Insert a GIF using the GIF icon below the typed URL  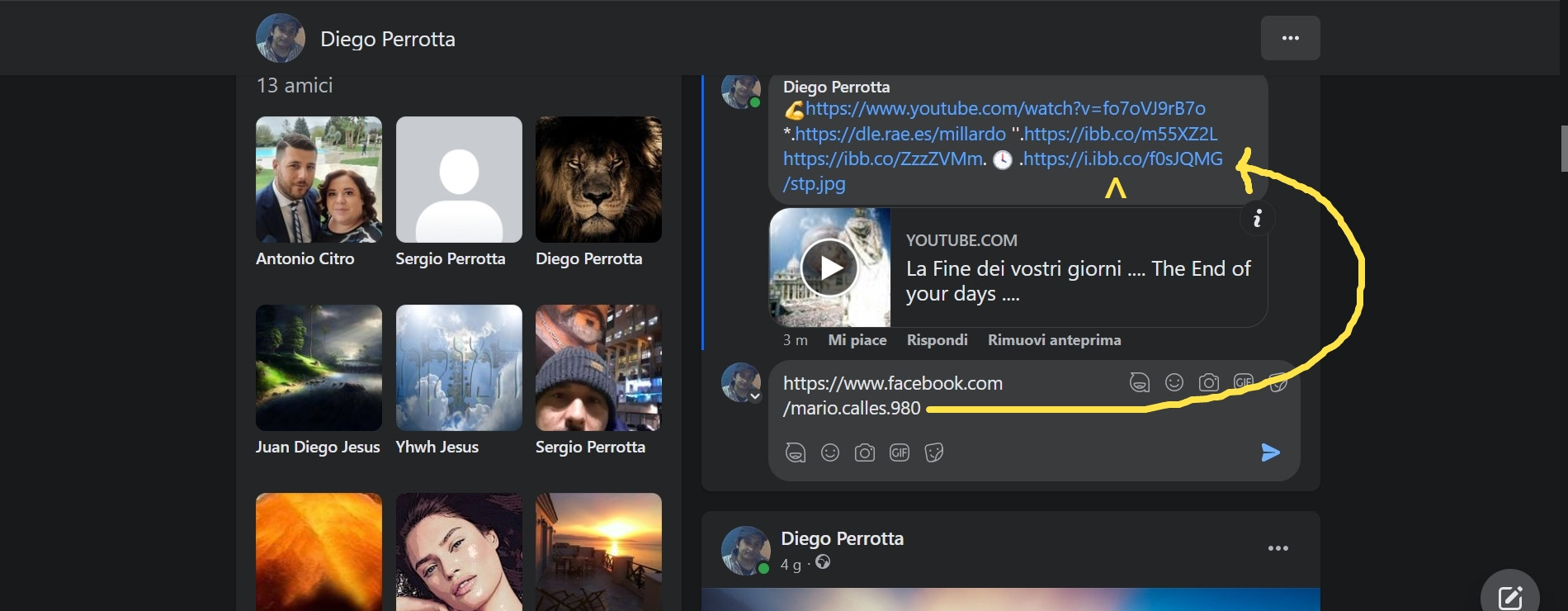pos(900,452)
